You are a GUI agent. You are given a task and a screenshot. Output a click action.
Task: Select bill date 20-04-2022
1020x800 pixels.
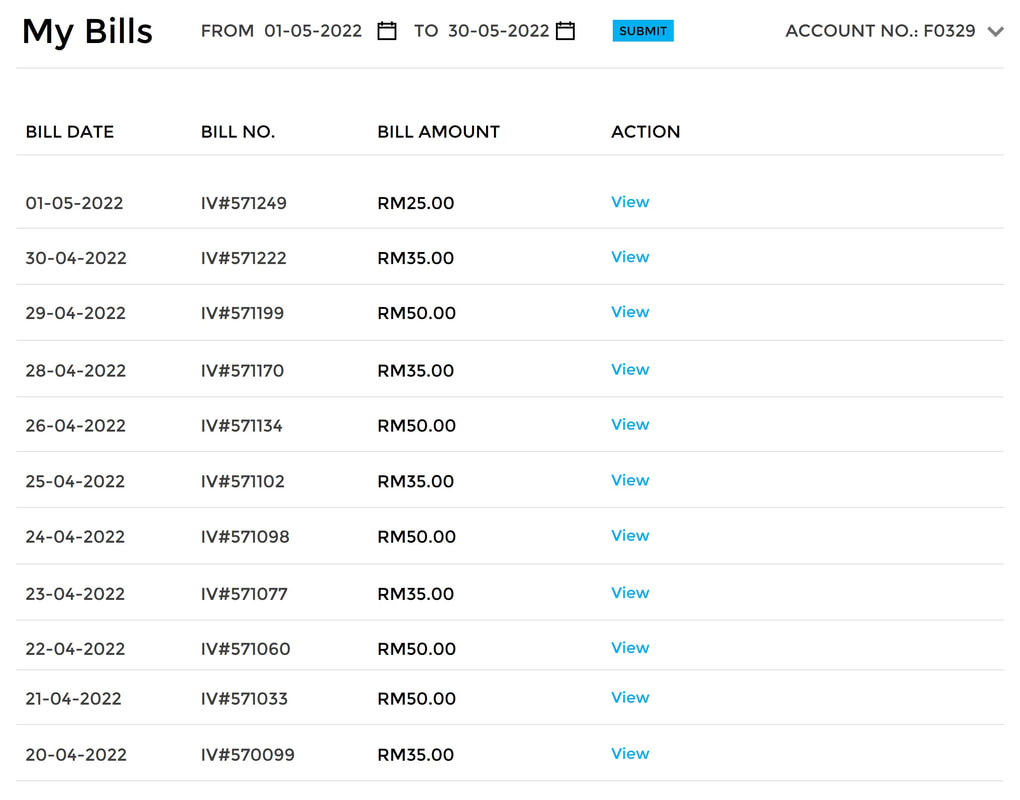point(76,754)
